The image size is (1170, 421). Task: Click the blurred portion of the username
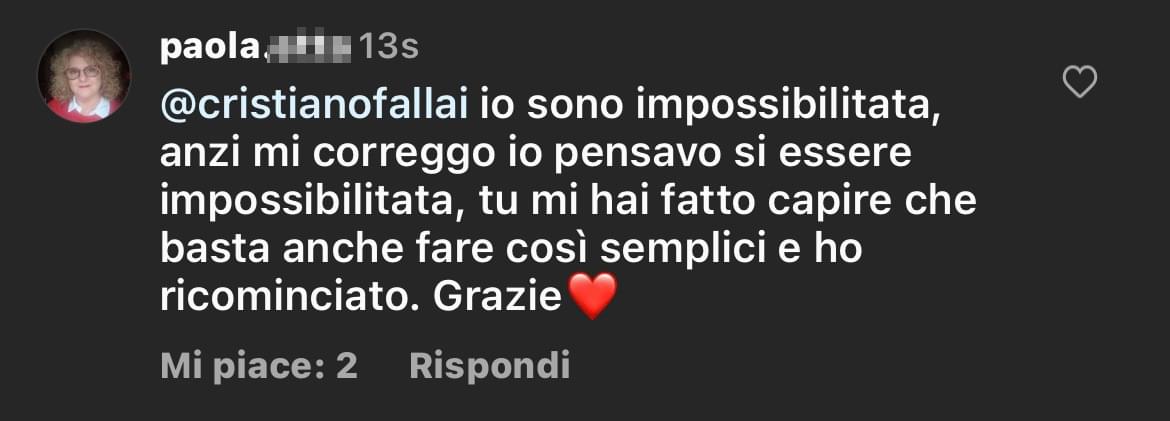point(306,48)
